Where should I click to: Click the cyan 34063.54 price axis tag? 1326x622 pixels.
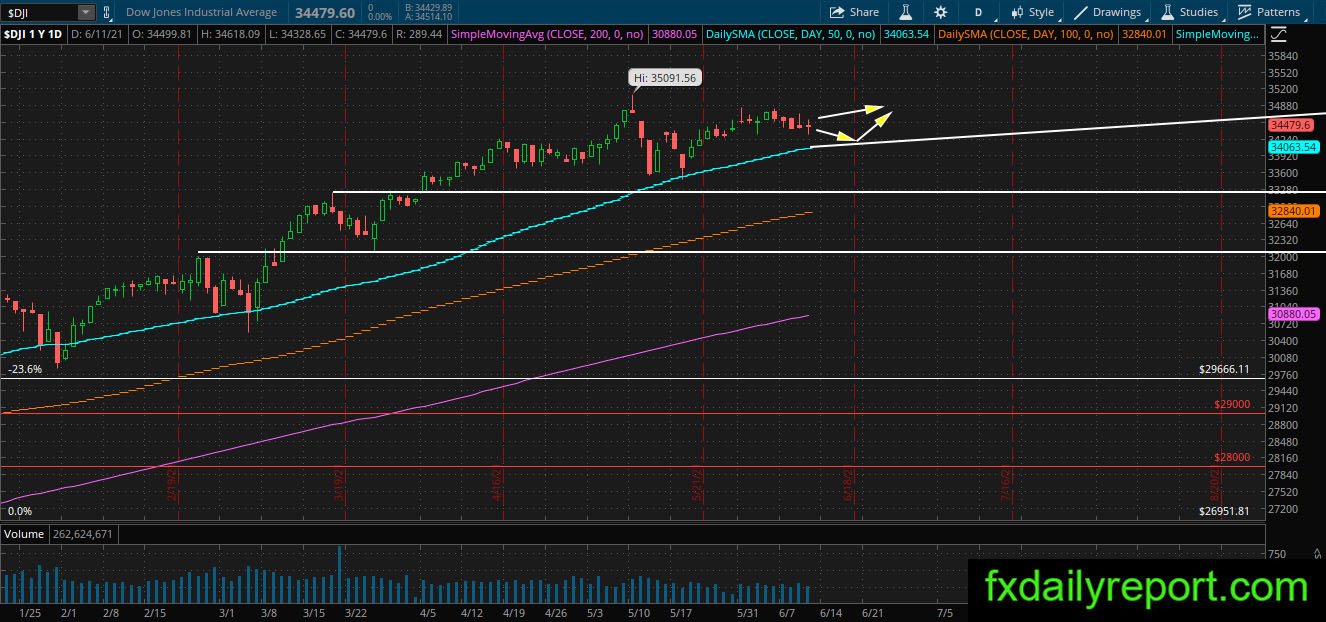1293,146
